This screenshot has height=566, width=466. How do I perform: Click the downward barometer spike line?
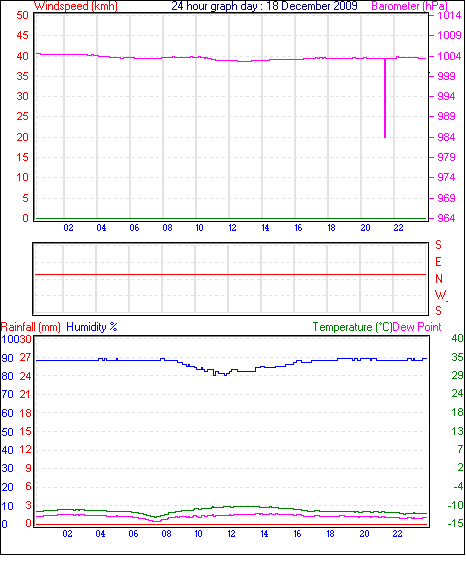click(x=385, y=98)
